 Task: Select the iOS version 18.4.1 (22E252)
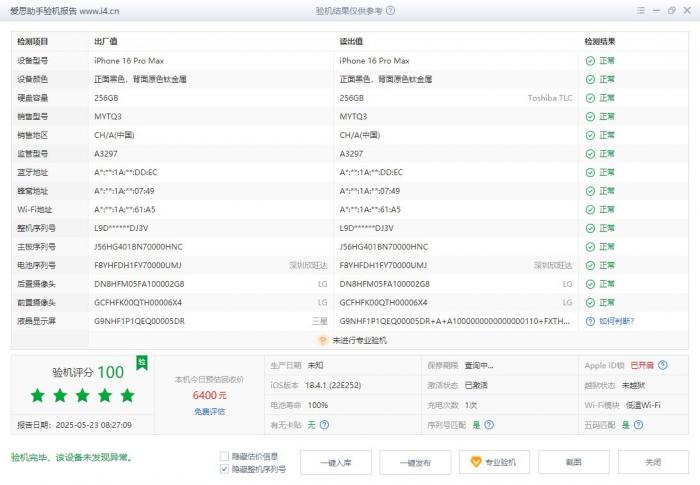(333, 385)
